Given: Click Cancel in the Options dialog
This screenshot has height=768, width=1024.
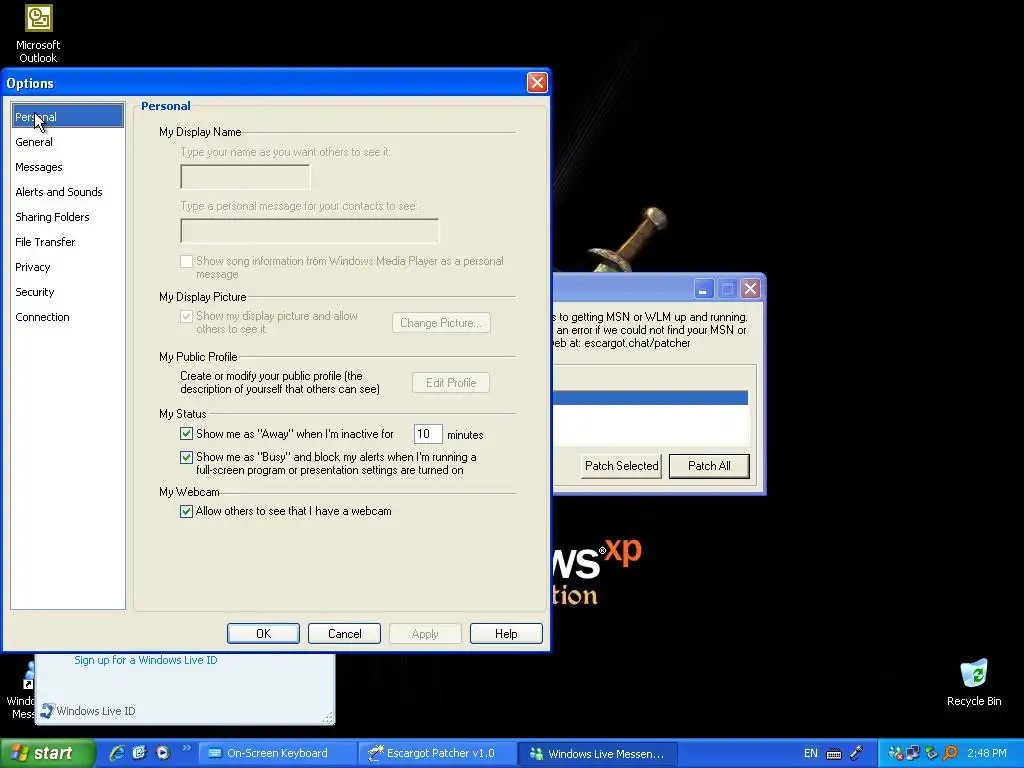Looking at the screenshot, I should (344, 633).
